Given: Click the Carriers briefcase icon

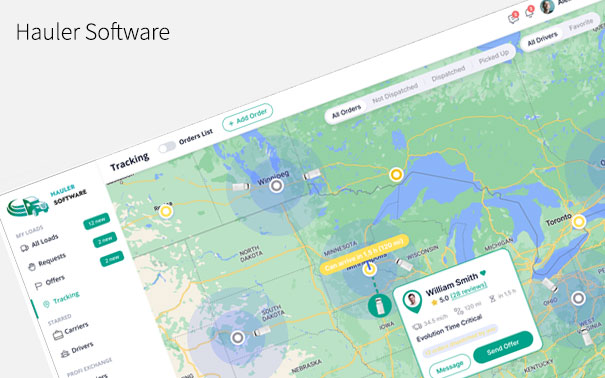Looking at the screenshot, I should click(58, 335).
